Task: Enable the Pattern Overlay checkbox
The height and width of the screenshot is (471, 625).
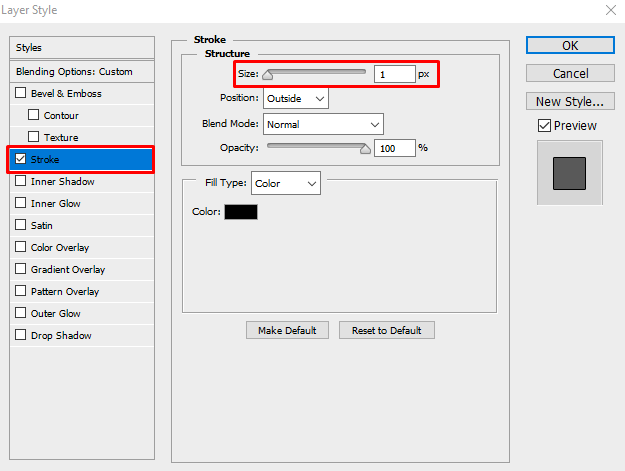Action: [x=20, y=291]
